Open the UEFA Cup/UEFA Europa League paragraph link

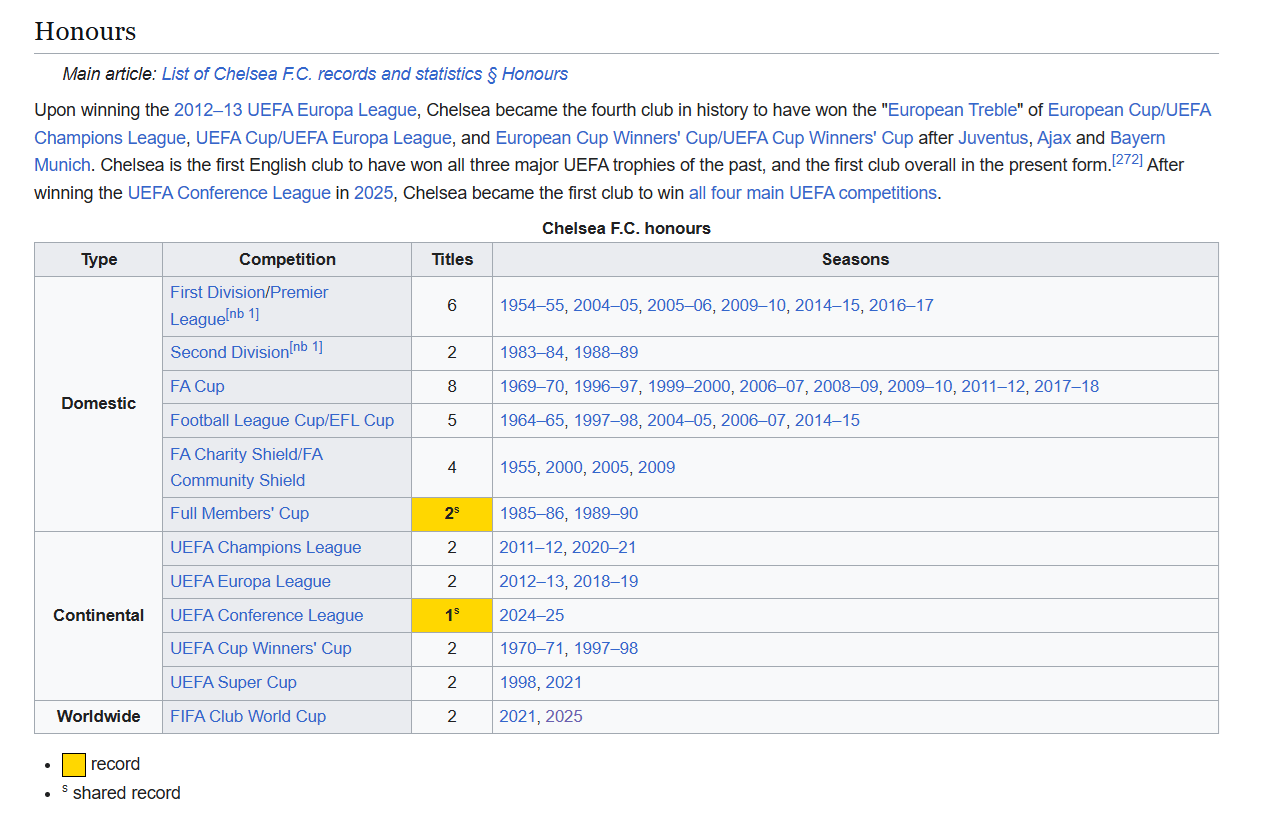click(x=323, y=138)
